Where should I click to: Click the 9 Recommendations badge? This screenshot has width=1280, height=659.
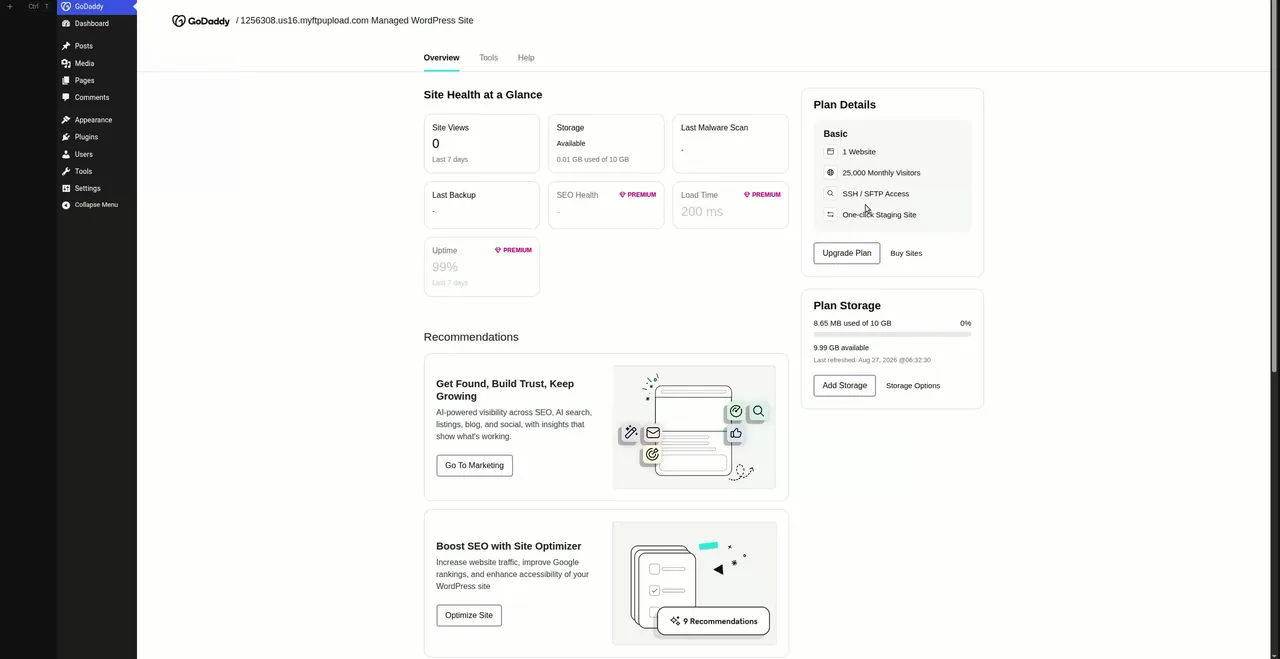tap(713, 621)
